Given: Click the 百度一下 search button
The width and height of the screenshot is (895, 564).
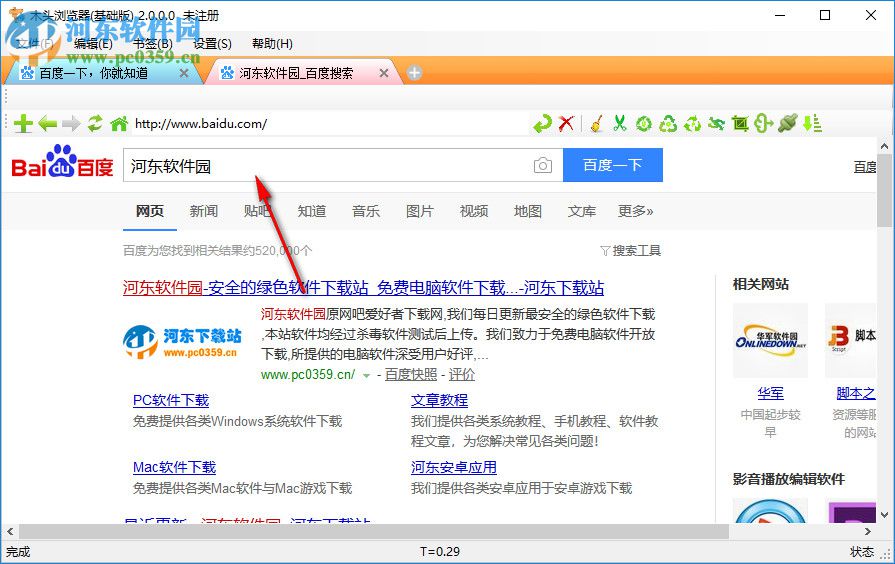Looking at the screenshot, I should coord(612,165).
